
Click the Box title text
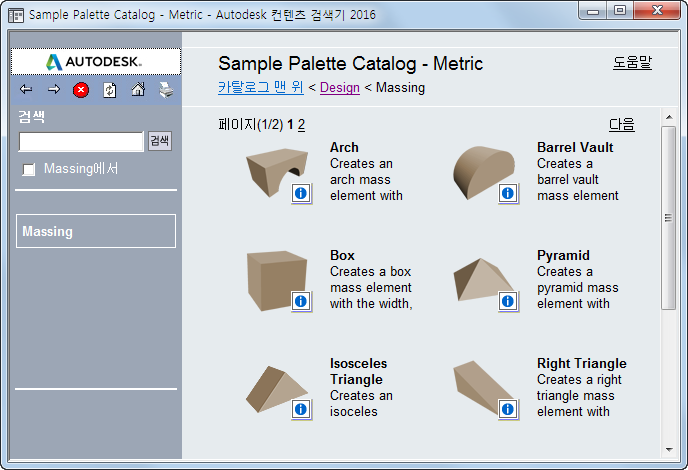click(342, 255)
